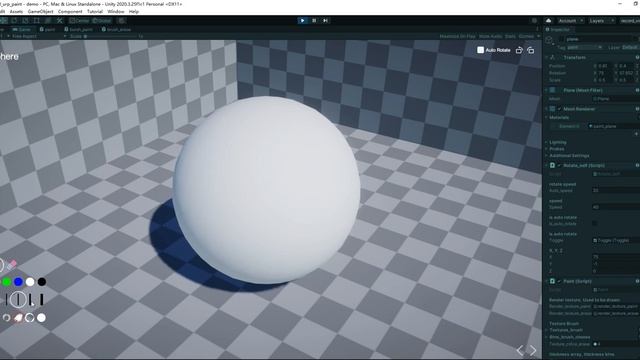Select the eraser tool icon

coord(11,265)
